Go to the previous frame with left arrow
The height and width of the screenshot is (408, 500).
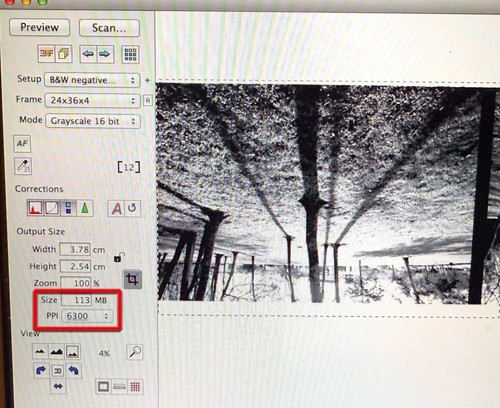88,54
